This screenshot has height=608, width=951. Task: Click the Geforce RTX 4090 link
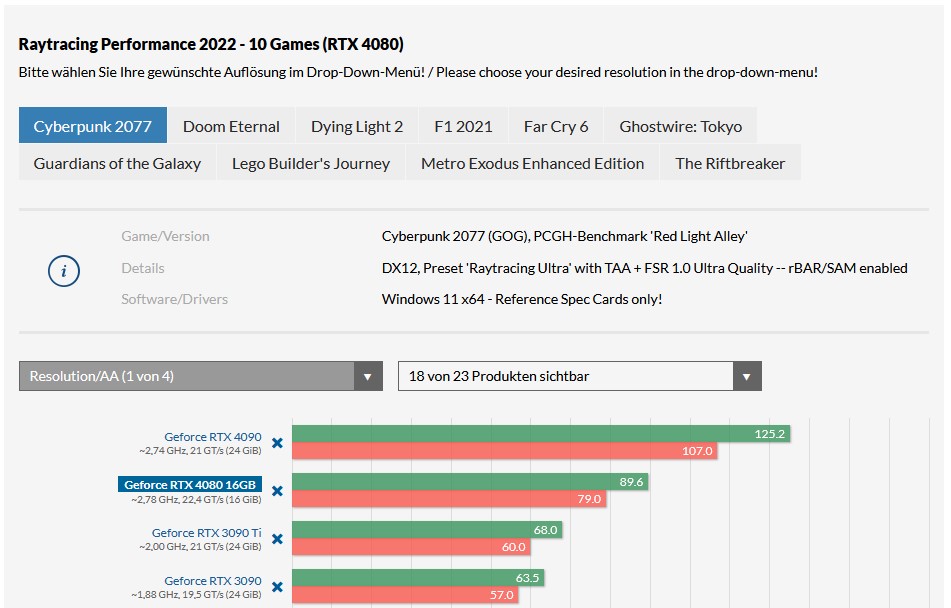pyautogui.click(x=213, y=437)
